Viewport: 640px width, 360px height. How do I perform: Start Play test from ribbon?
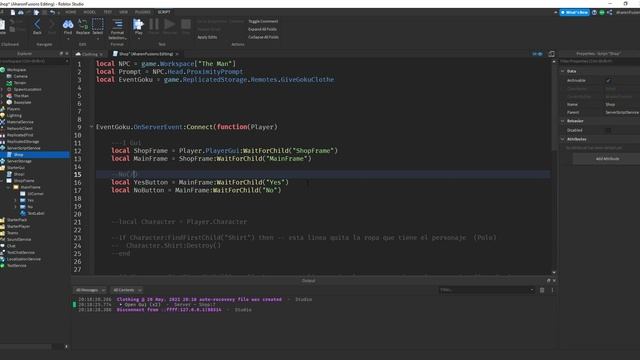tap(138, 25)
